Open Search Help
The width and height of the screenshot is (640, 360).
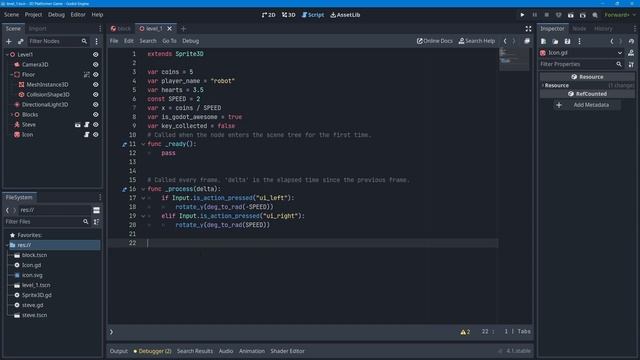[x=477, y=41]
